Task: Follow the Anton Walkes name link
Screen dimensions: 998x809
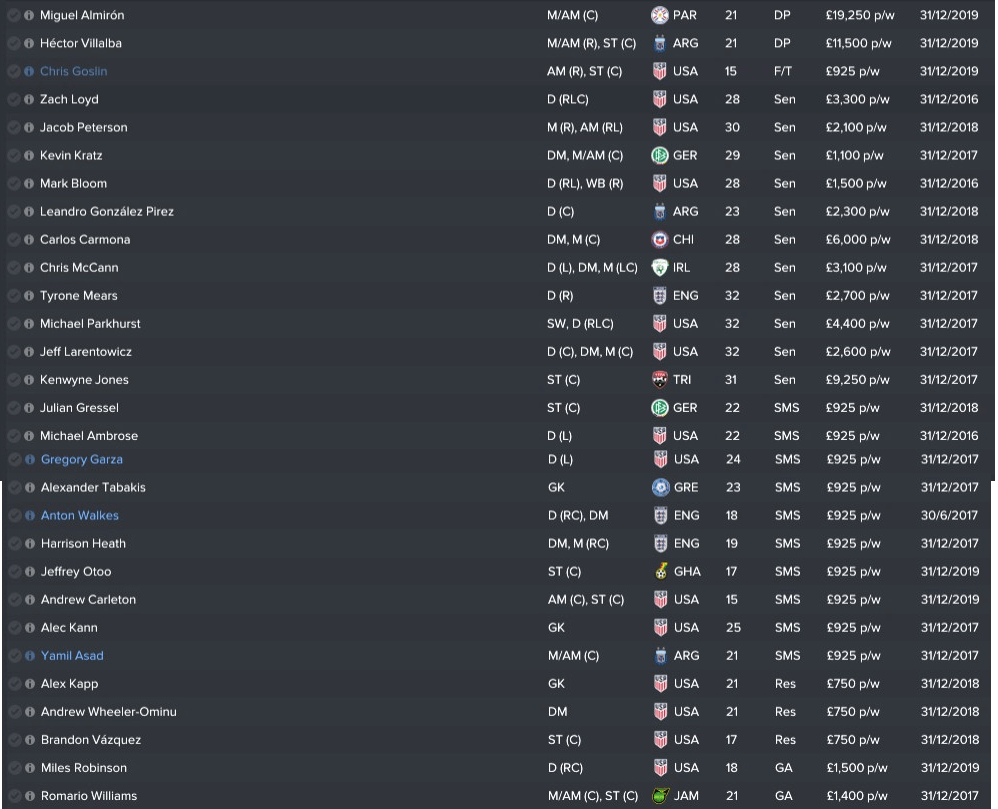Action: (x=80, y=516)
